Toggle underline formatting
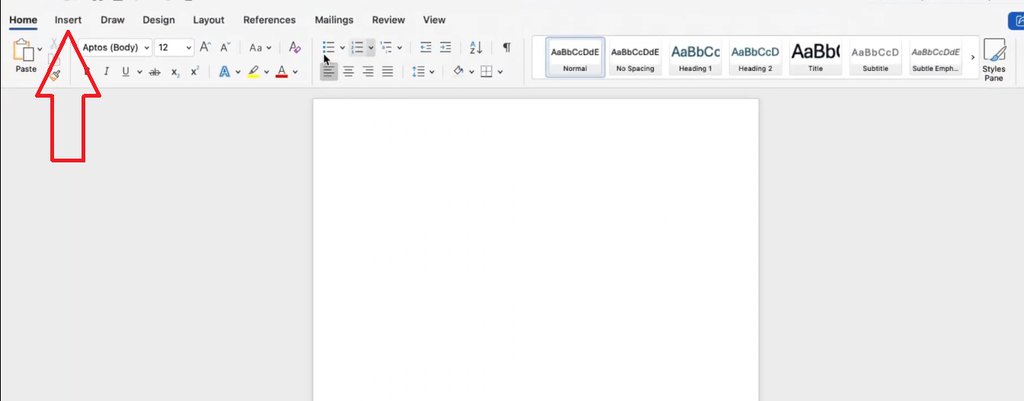 (125, 72)
